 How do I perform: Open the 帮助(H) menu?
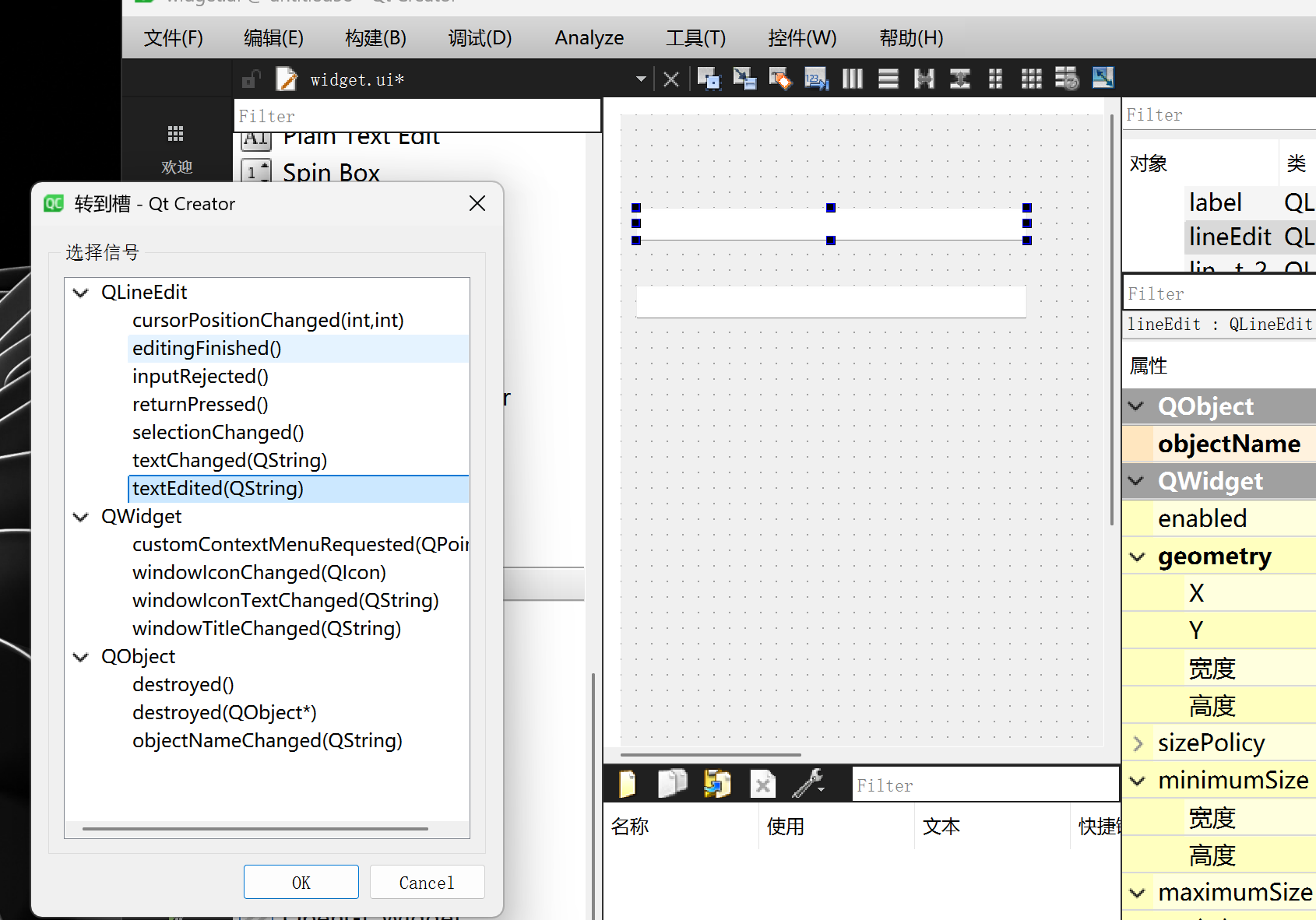pos(911,38)
